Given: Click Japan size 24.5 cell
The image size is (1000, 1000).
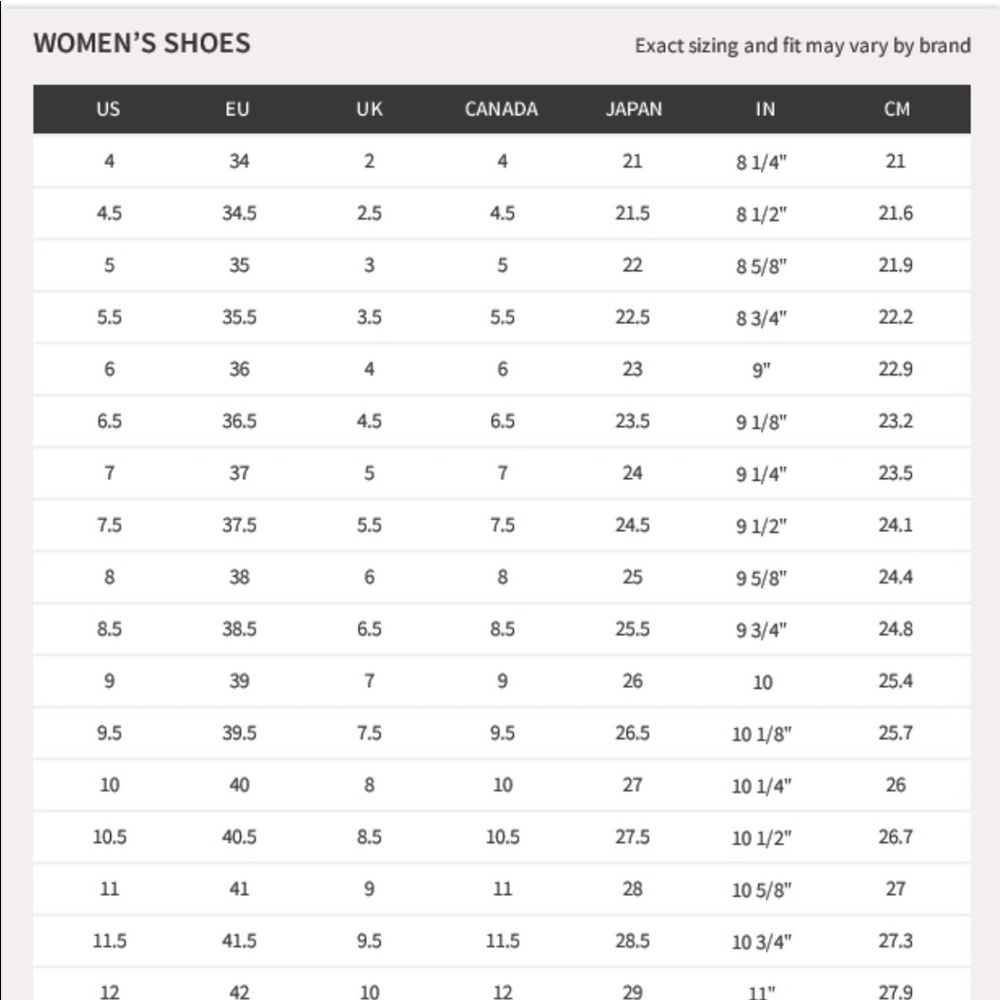Looking at the screenshot, I should tap(632, 525).
